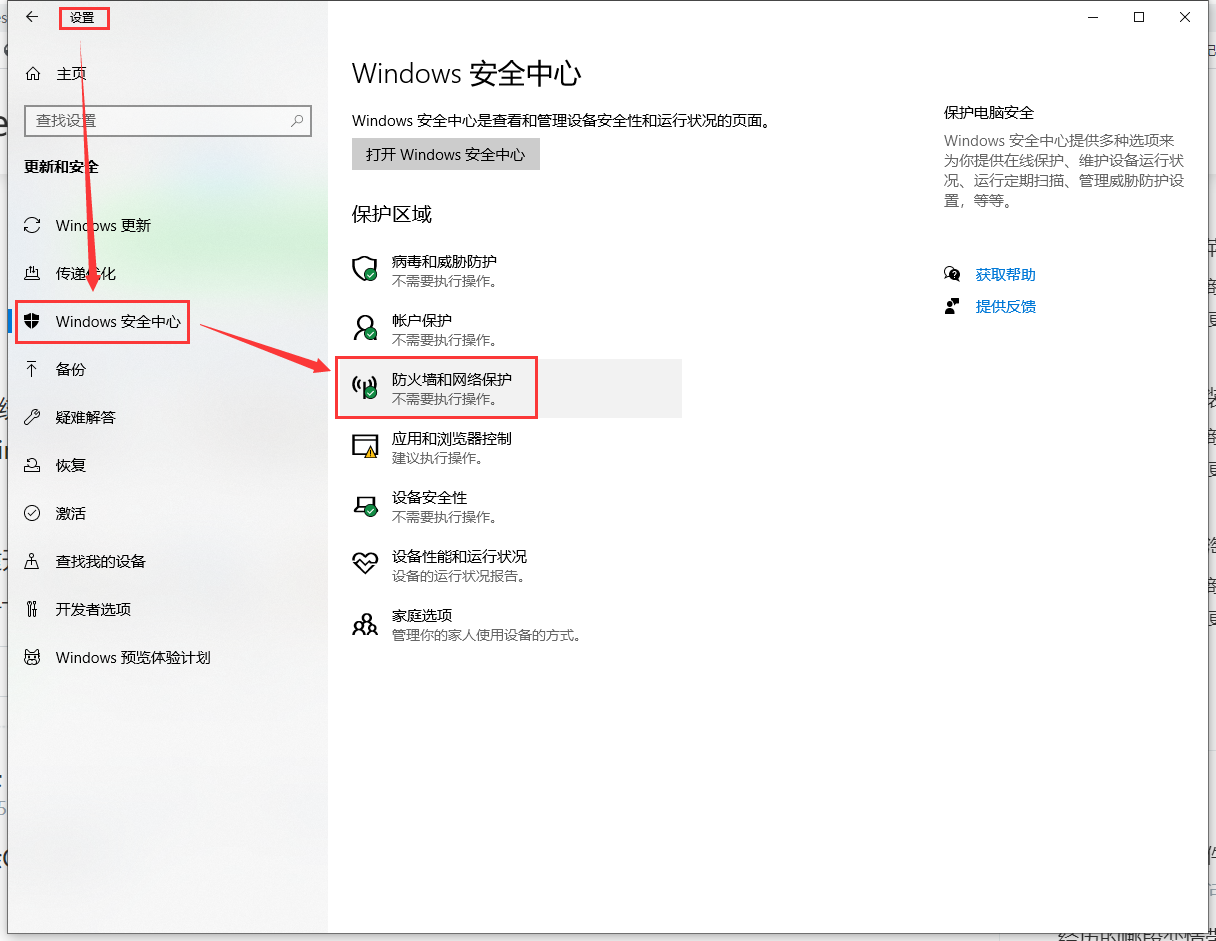This screenshot has height=941, width=1216.
Task: Close the 设置 window
Action: pos(1185,17)
